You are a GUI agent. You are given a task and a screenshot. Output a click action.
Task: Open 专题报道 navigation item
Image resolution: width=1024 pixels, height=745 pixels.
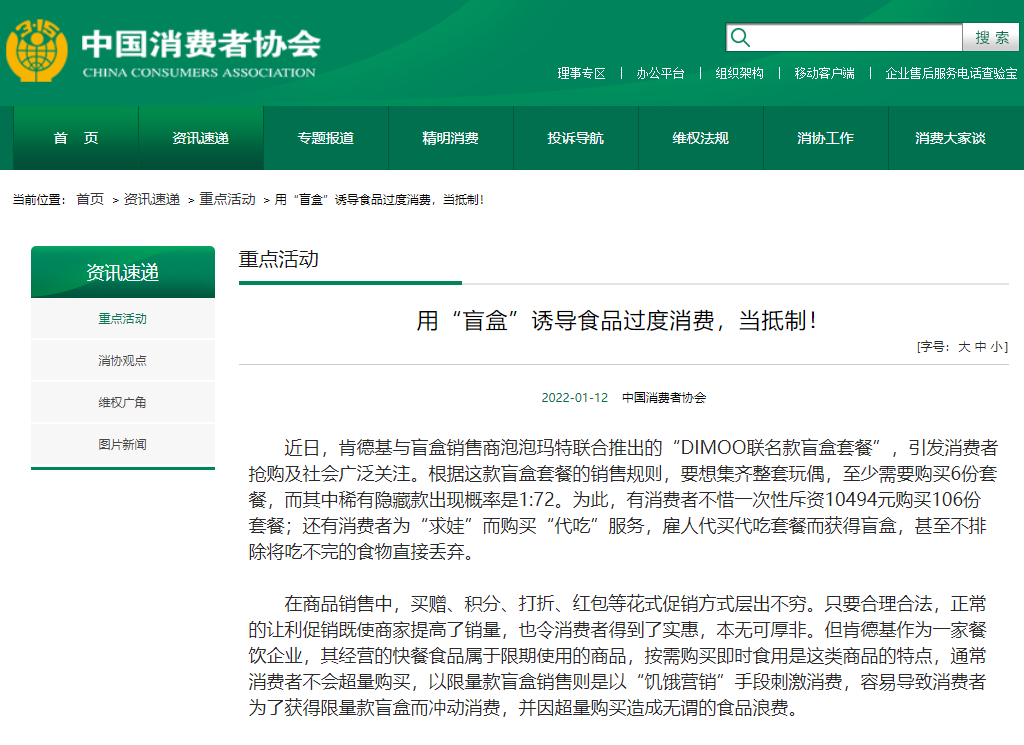[x=326, y=138]
